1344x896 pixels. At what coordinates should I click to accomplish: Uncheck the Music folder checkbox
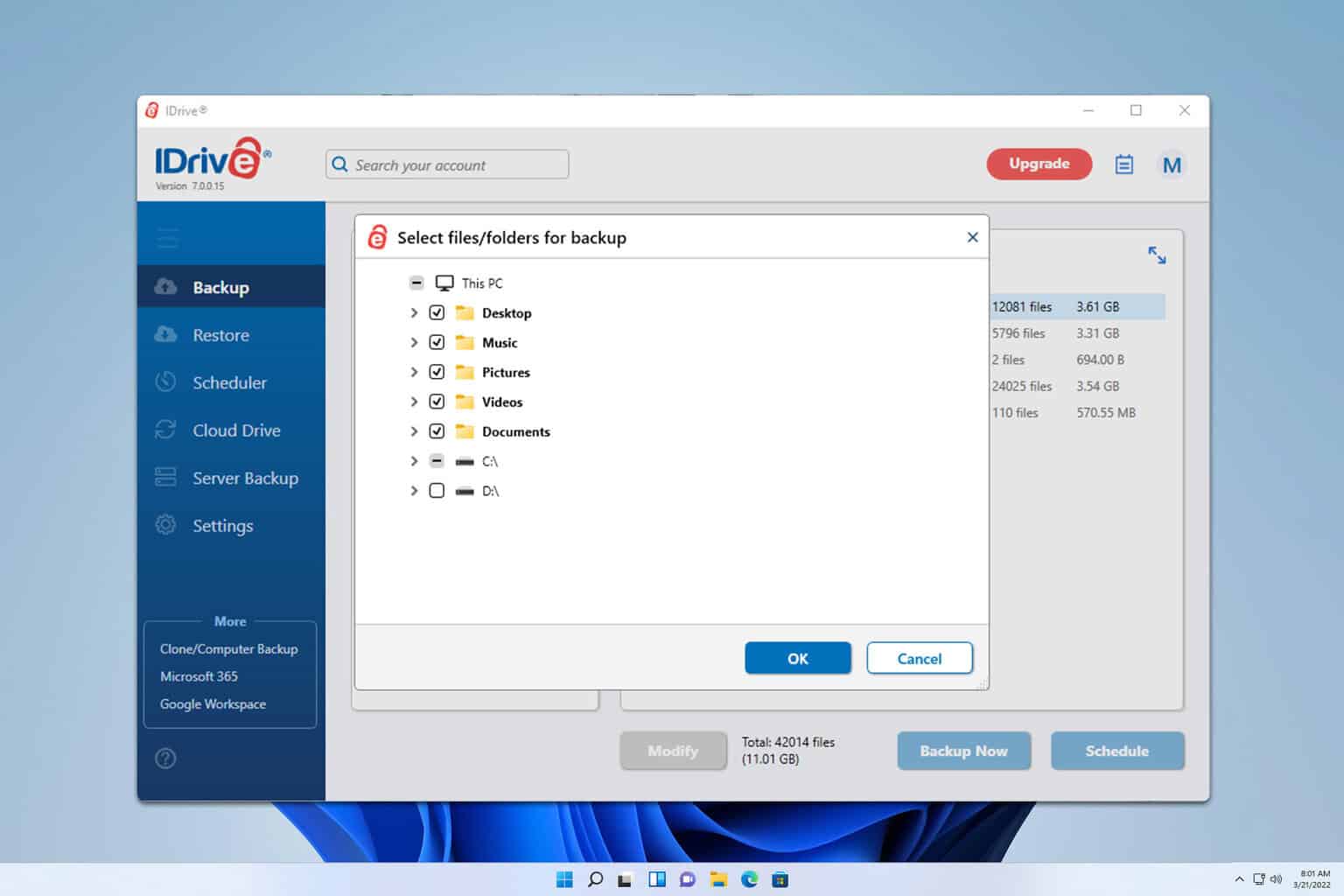click(437, 342)
